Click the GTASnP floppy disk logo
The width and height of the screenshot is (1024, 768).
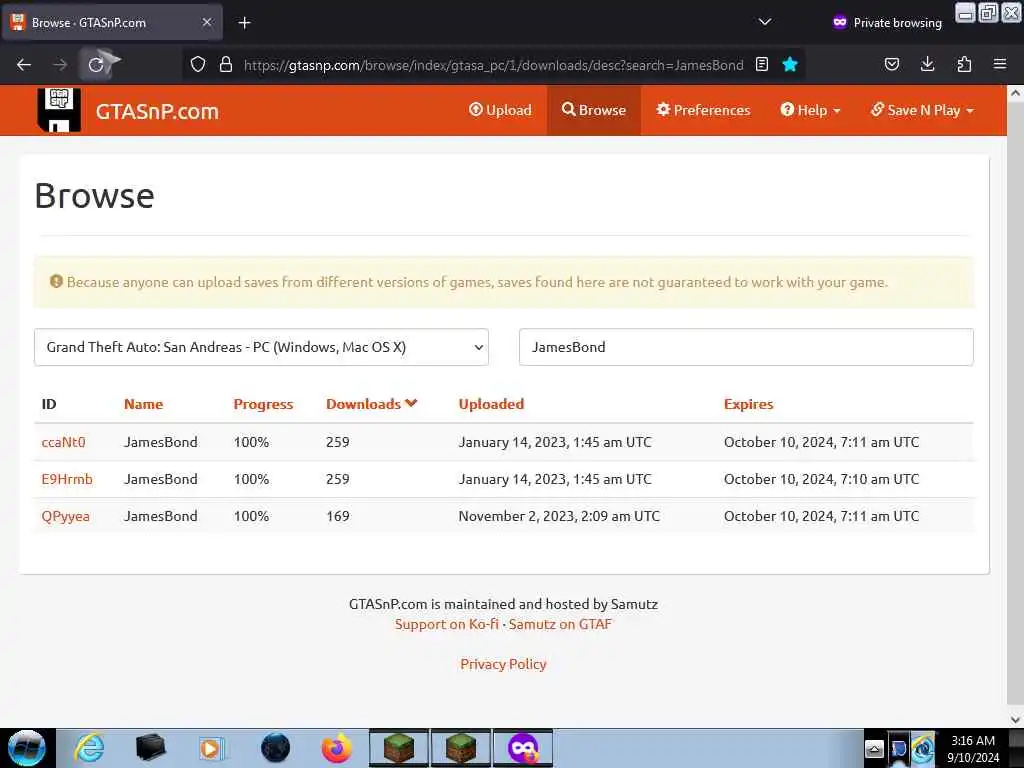coord(59,110)
